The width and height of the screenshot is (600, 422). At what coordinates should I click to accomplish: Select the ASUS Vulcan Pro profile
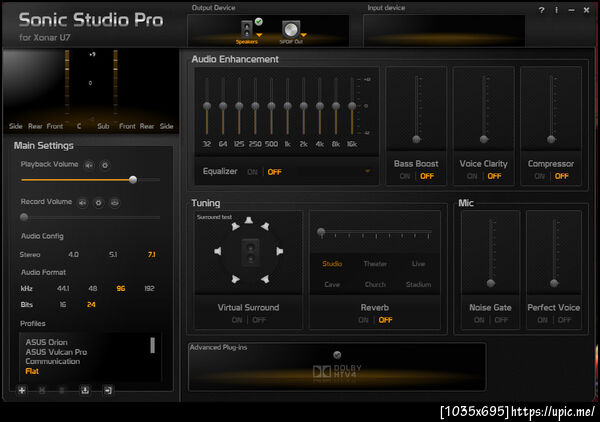point(56,352)
